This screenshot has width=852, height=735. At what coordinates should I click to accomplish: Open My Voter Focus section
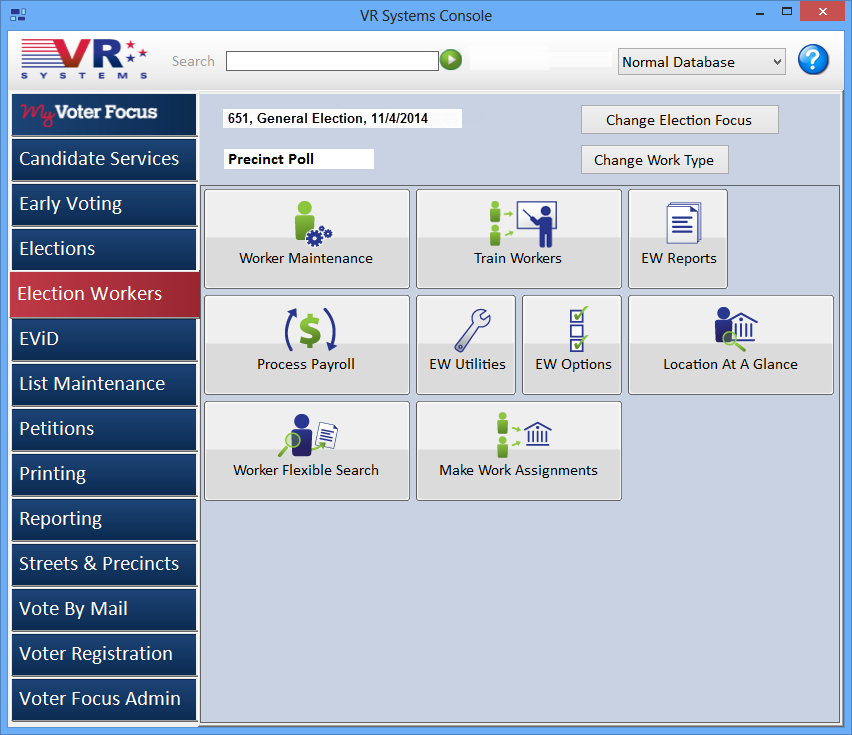[x=104, y=114]
